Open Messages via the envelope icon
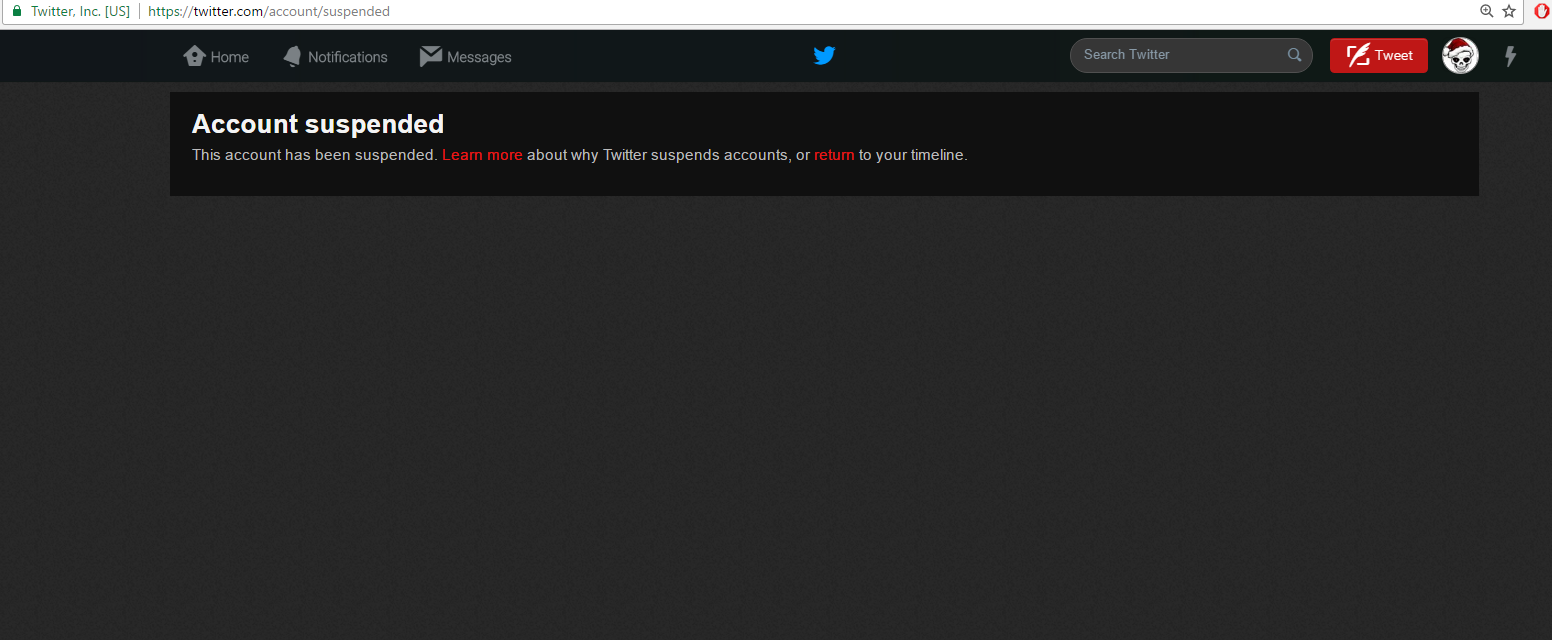This screenshot has width=1552, height=640. coord(431,56)
